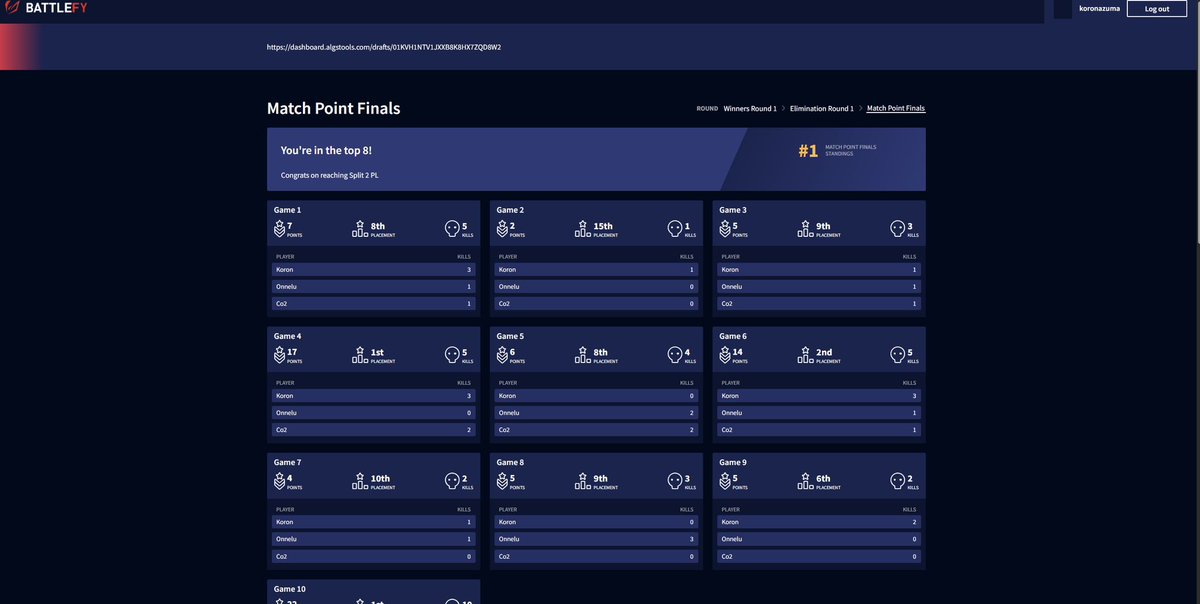Click the Match Point Finals page title
The height and width of the screenshot is (604, 1200).
(333, 108)
